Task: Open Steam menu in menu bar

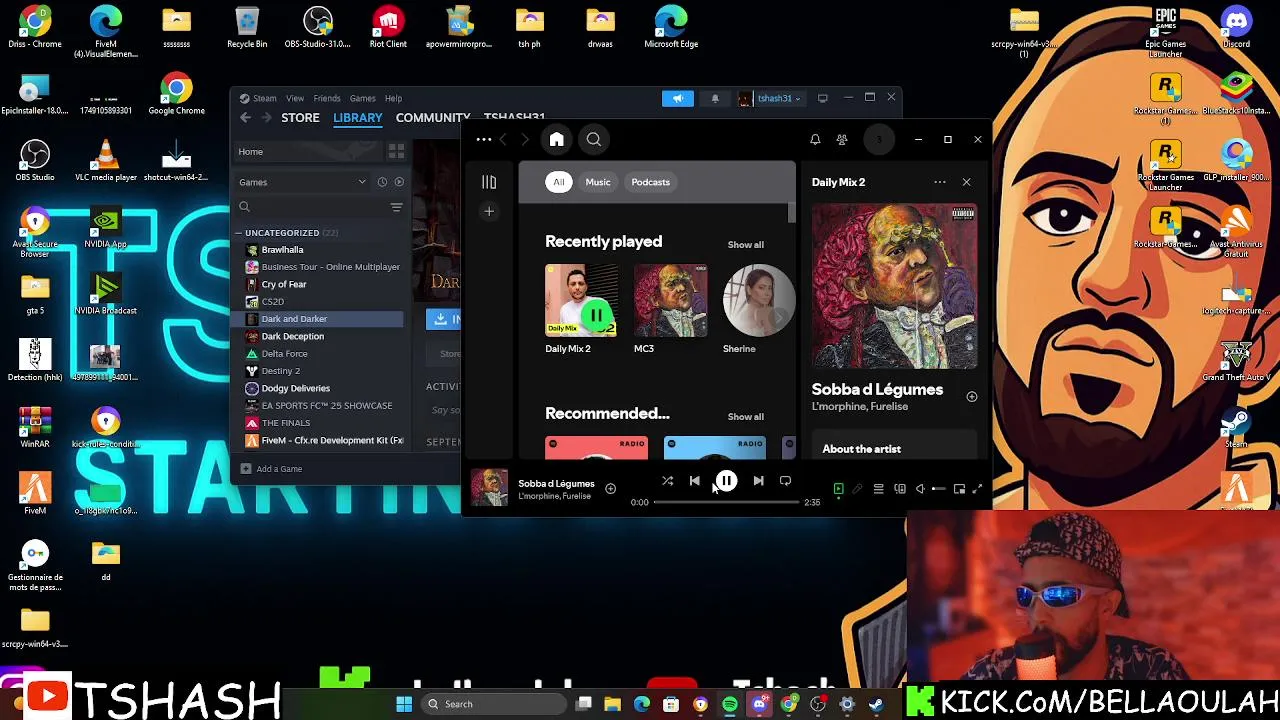Action: point(264,98)
